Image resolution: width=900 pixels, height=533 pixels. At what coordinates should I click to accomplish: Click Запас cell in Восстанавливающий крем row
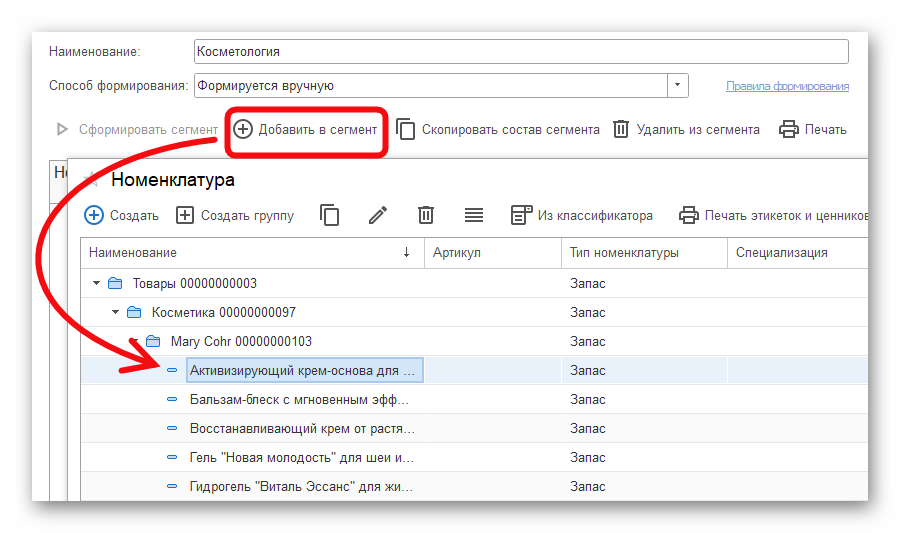click(x=644, y=429)
